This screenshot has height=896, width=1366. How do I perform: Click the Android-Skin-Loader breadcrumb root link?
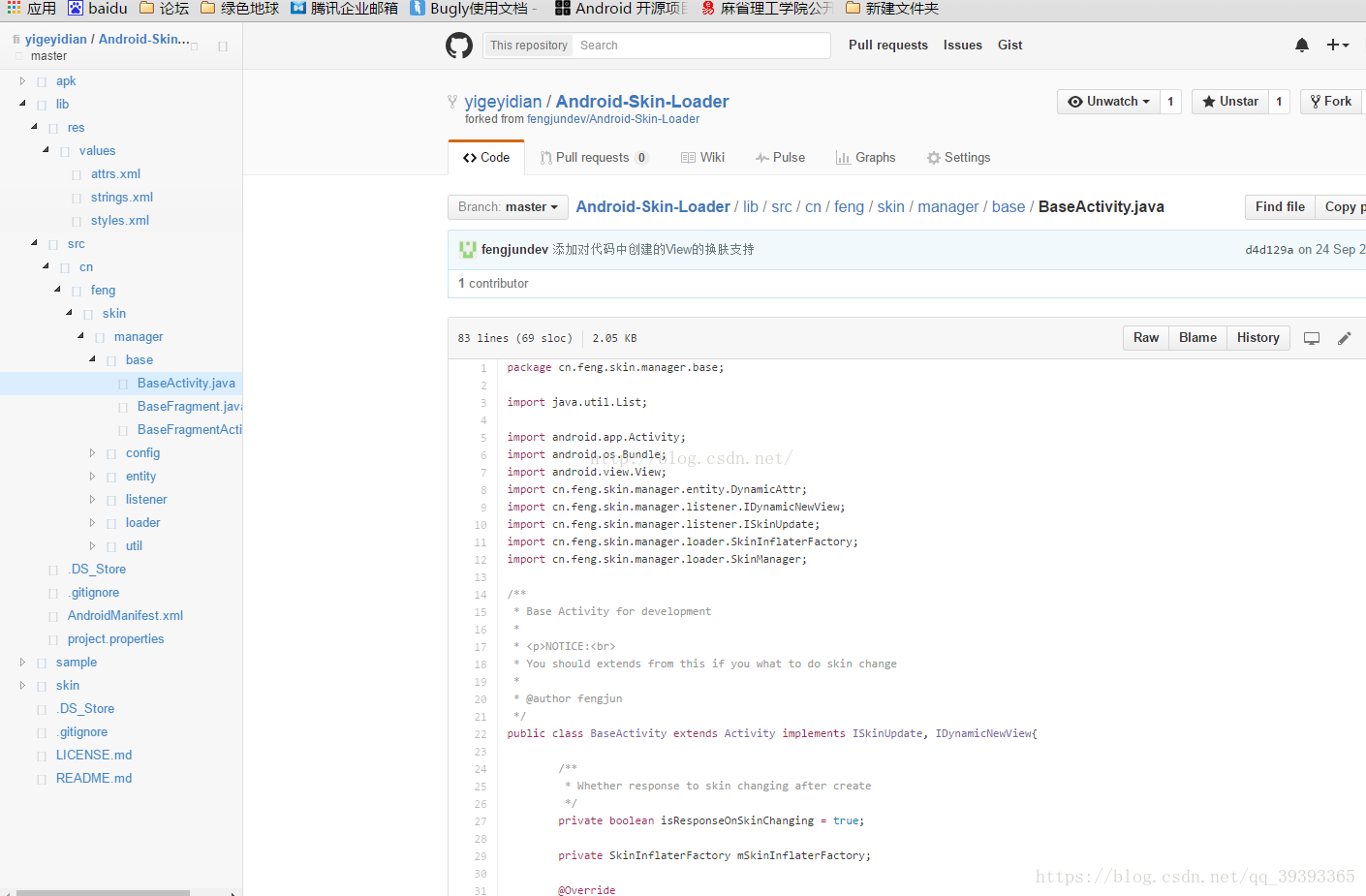point(653,207)
